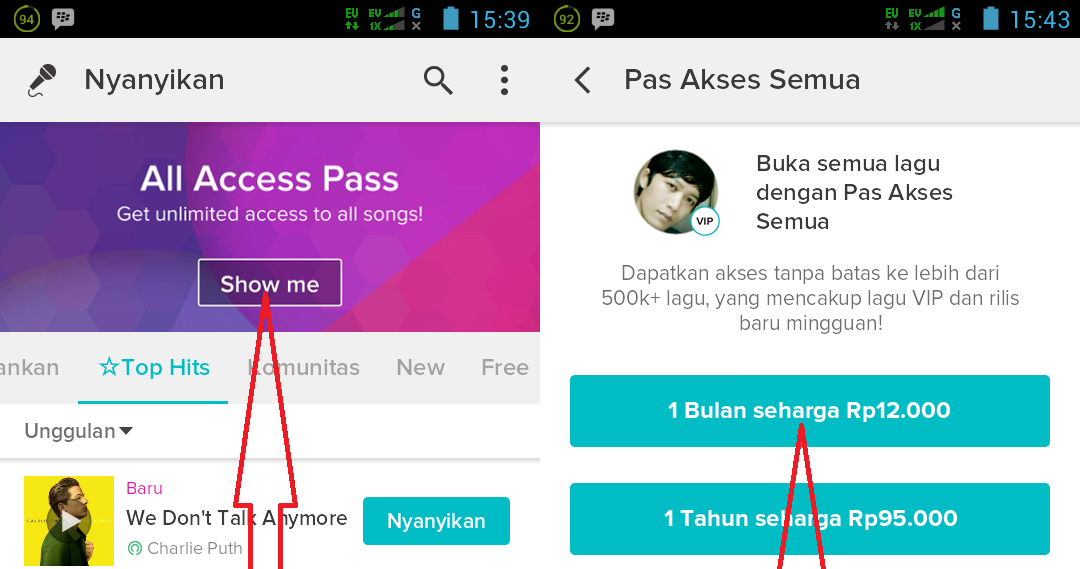Choose 1 Bulan seharga Rp12.000 plan
1084x569 pixels.
point(810,411)
